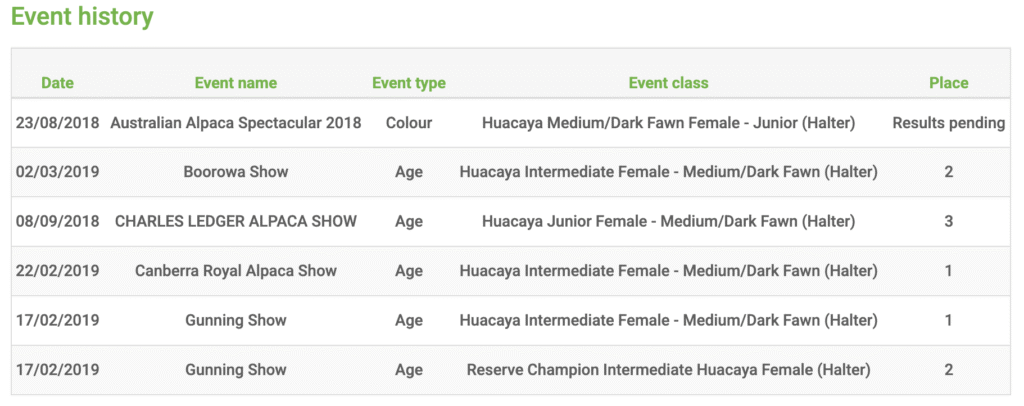The image size is (1024, 406).
Task: Select the Event class column header
Action: pyautogui.click(x=668, y=83)
